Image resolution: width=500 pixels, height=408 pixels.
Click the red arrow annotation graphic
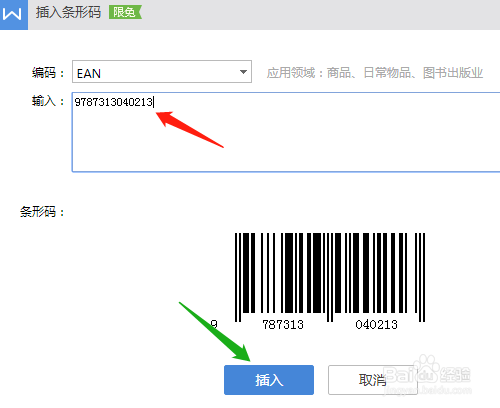[x=189, y=129]
